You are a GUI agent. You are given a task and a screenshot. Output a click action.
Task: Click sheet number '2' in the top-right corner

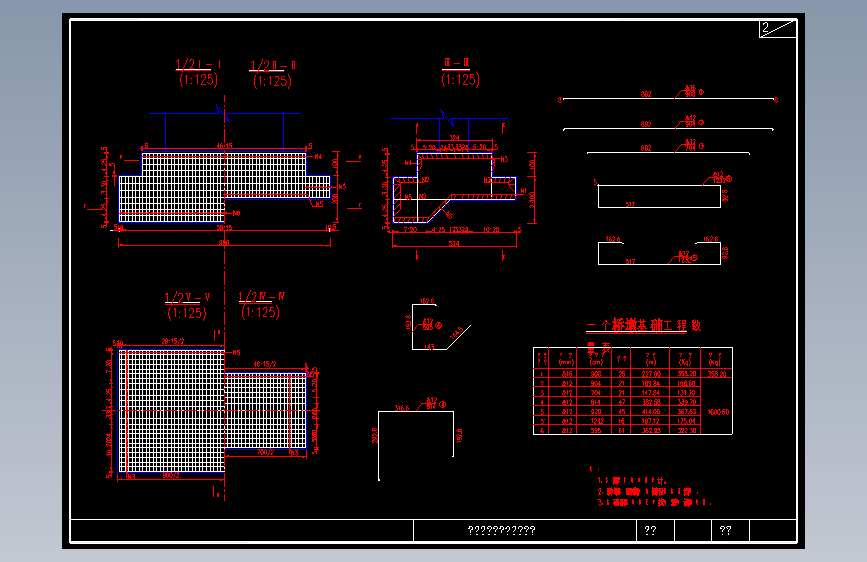coord(766,28)
